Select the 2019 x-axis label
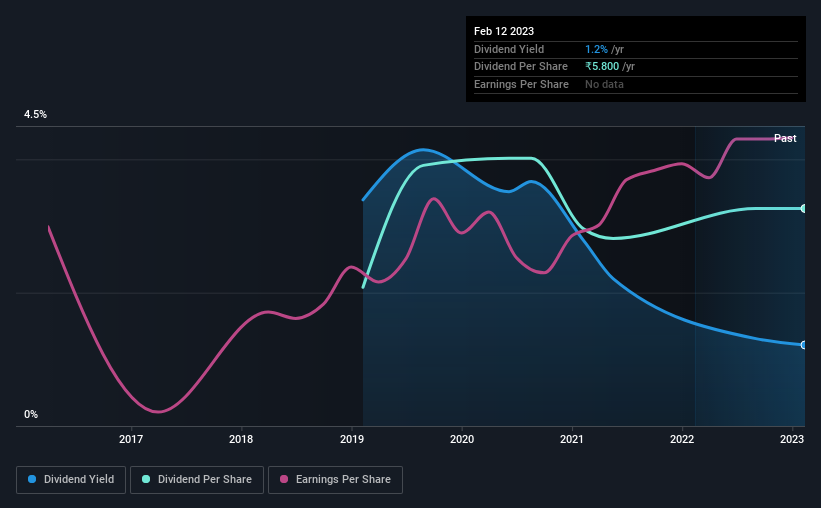This screenshot has height=508, width=821. tap(352, 439)
